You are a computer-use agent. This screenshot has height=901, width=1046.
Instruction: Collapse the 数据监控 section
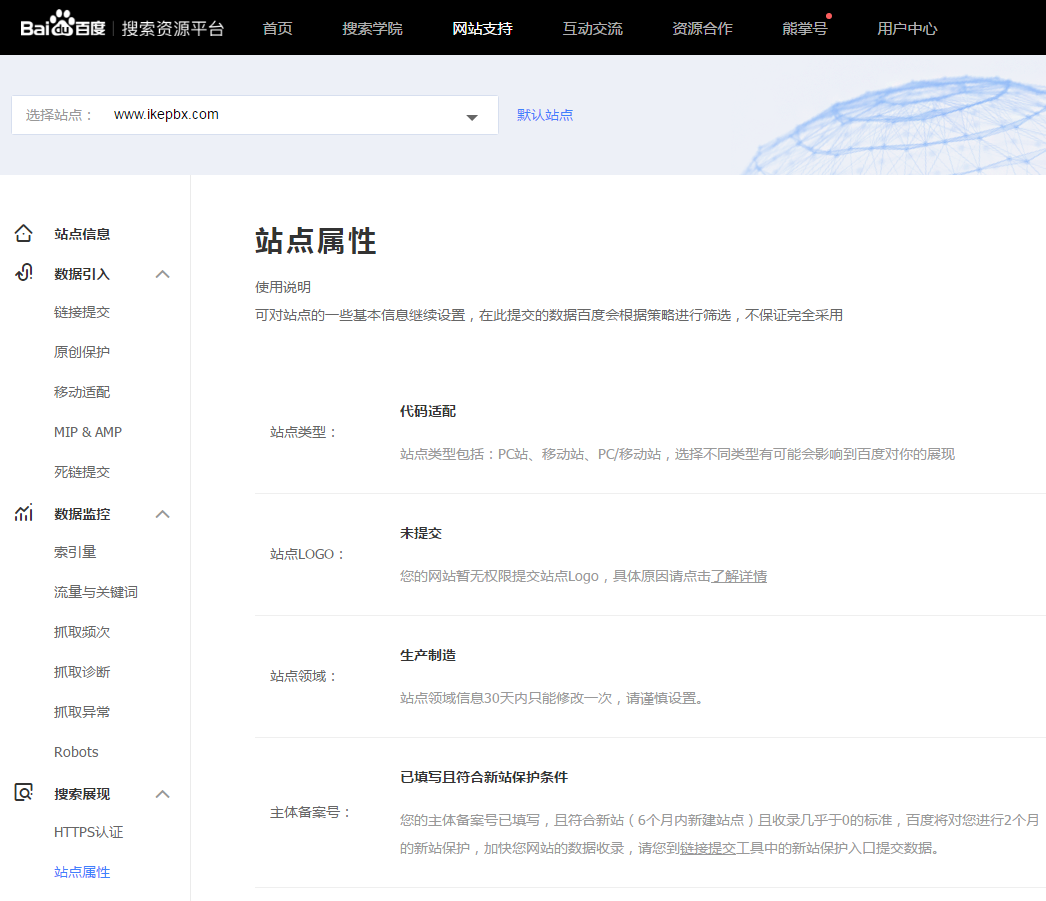162,513
